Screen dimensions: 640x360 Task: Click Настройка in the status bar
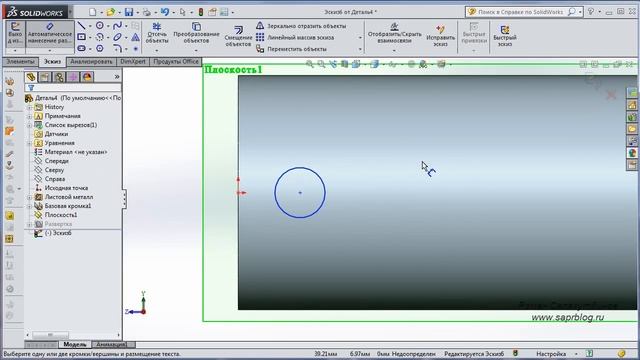(x=551, y=354)
